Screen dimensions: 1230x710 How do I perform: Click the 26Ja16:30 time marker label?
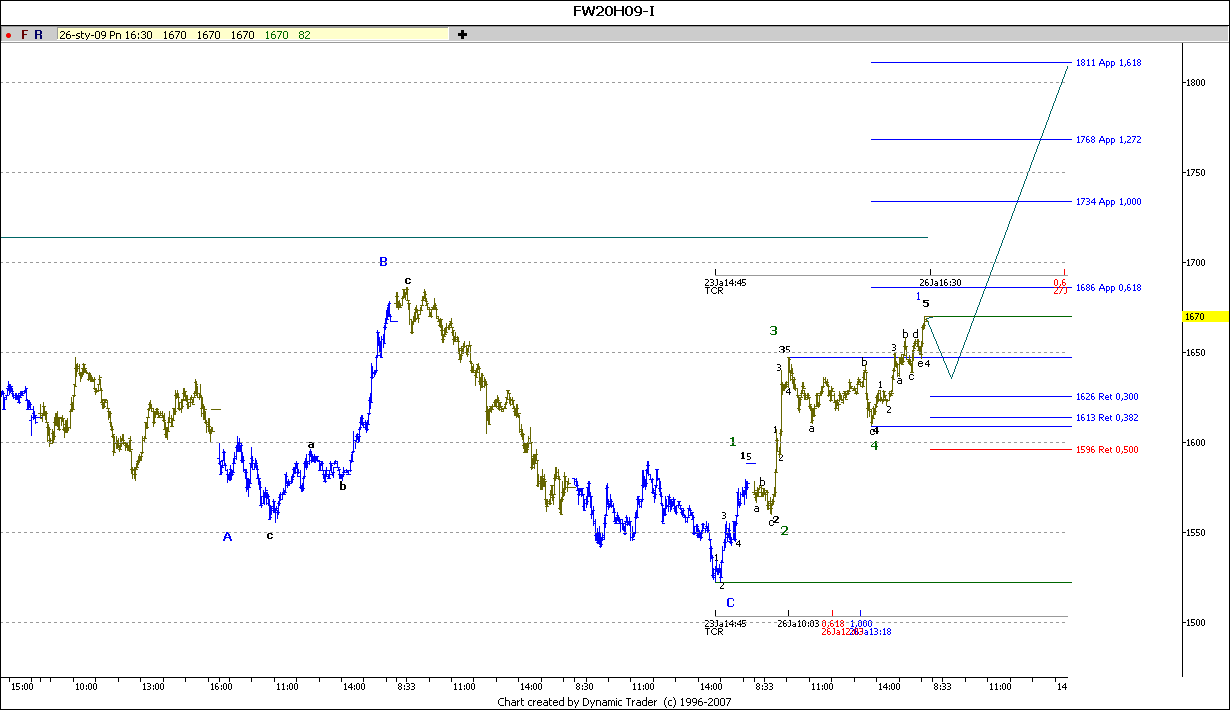[940, 283]
